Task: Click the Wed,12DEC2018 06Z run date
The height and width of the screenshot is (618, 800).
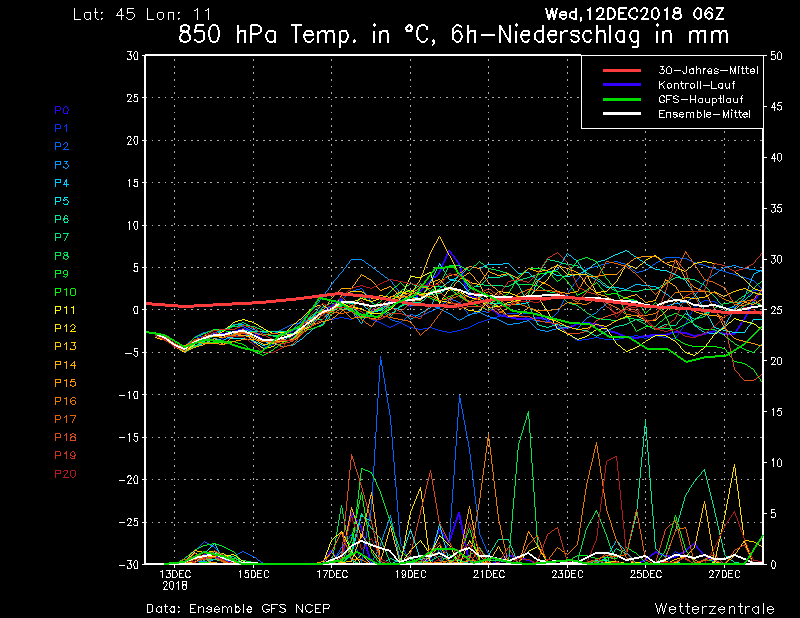Action: coord(635,14)
